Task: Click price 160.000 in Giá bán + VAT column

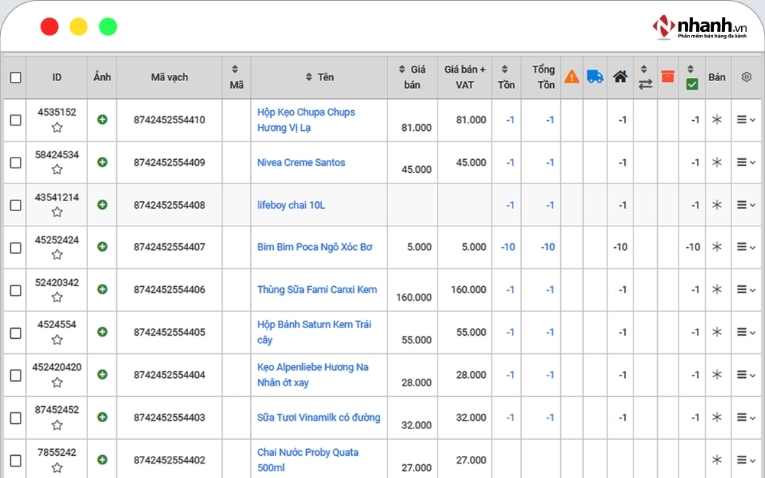Action: (468, 290)
